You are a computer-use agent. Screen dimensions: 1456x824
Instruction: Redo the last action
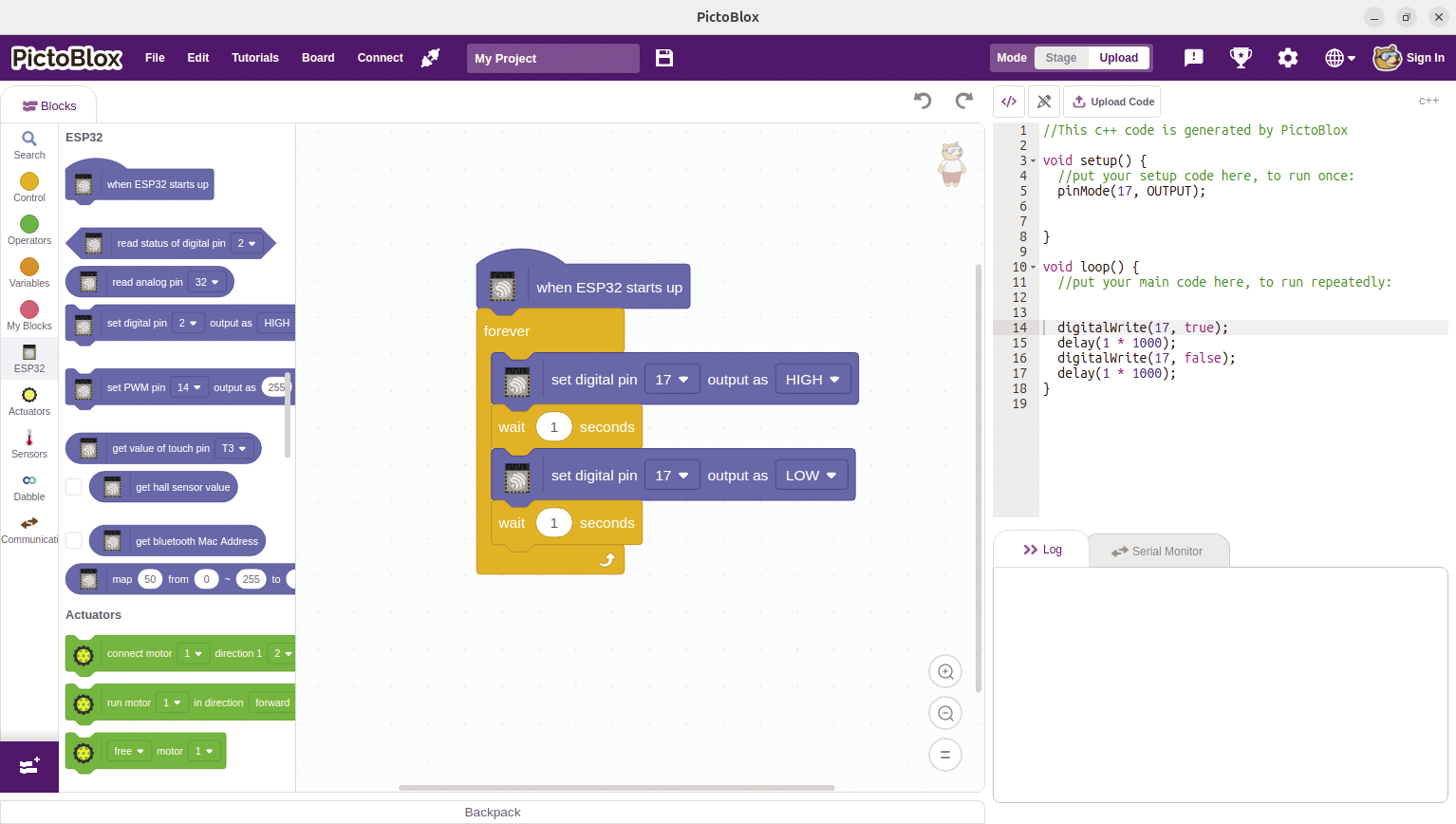(964, 101)
